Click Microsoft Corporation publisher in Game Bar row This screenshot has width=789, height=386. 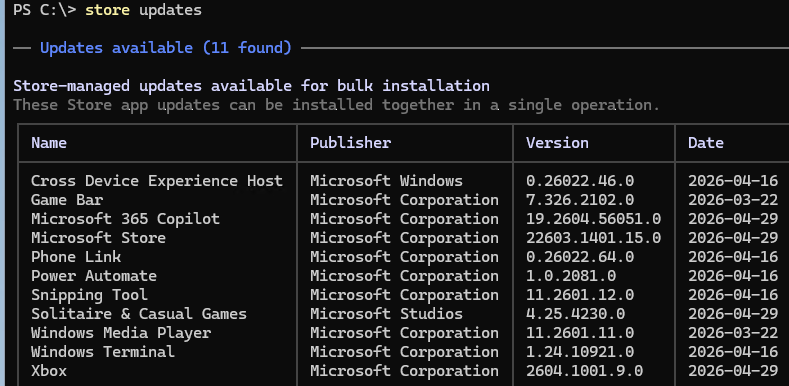click(405, 200)
